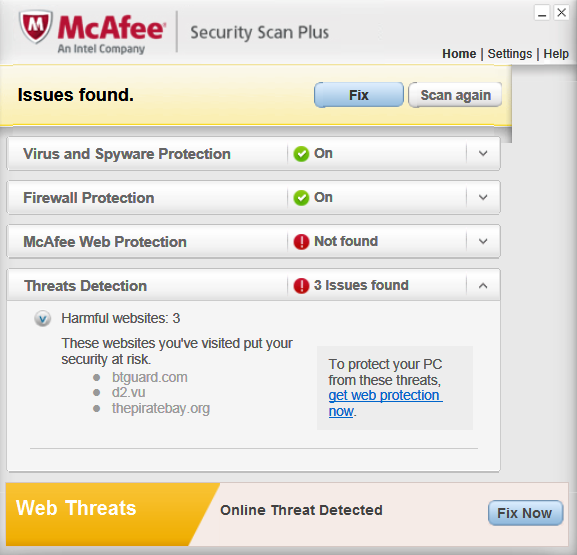Click the Scan again button

[455, 95]
